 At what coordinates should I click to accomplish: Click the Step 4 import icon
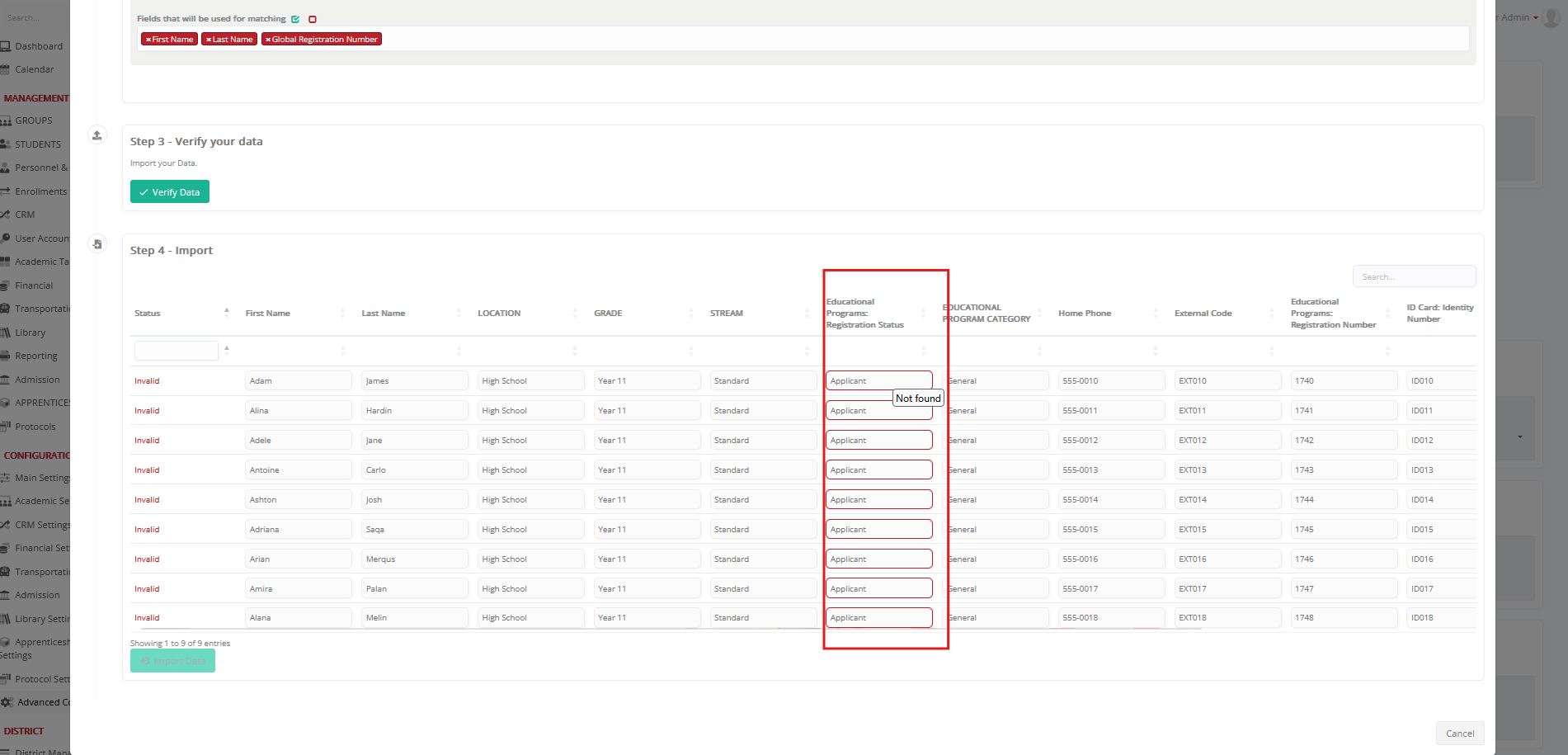click(x=97, y=244)
